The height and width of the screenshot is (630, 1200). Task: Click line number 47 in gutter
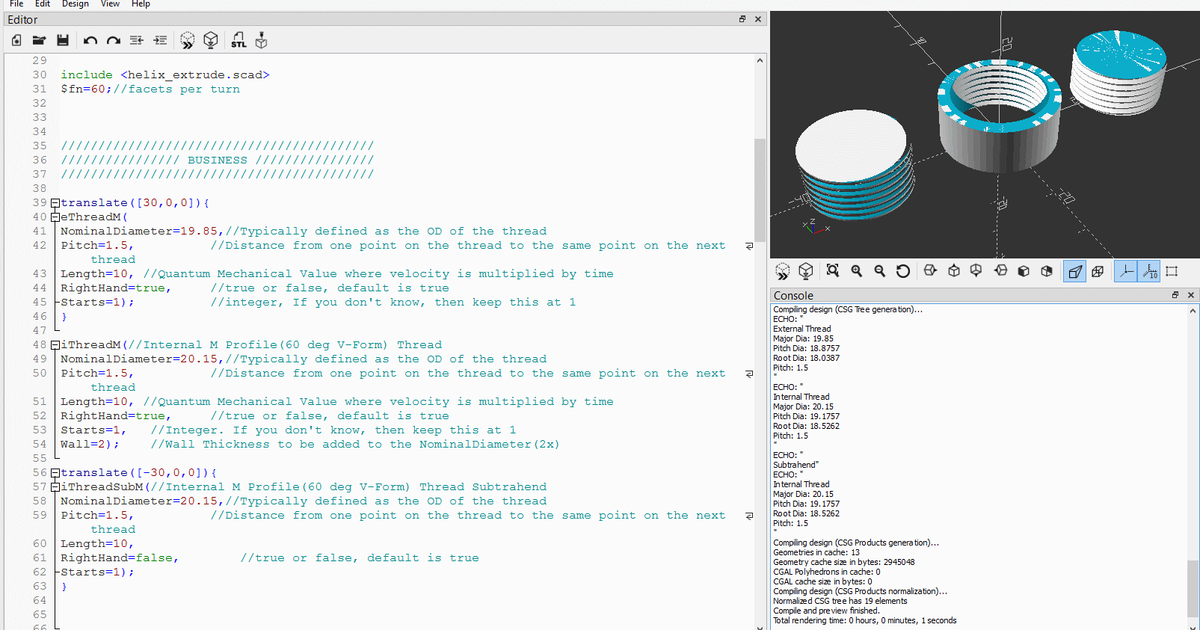pyautogui.click(x=40, y=330)
